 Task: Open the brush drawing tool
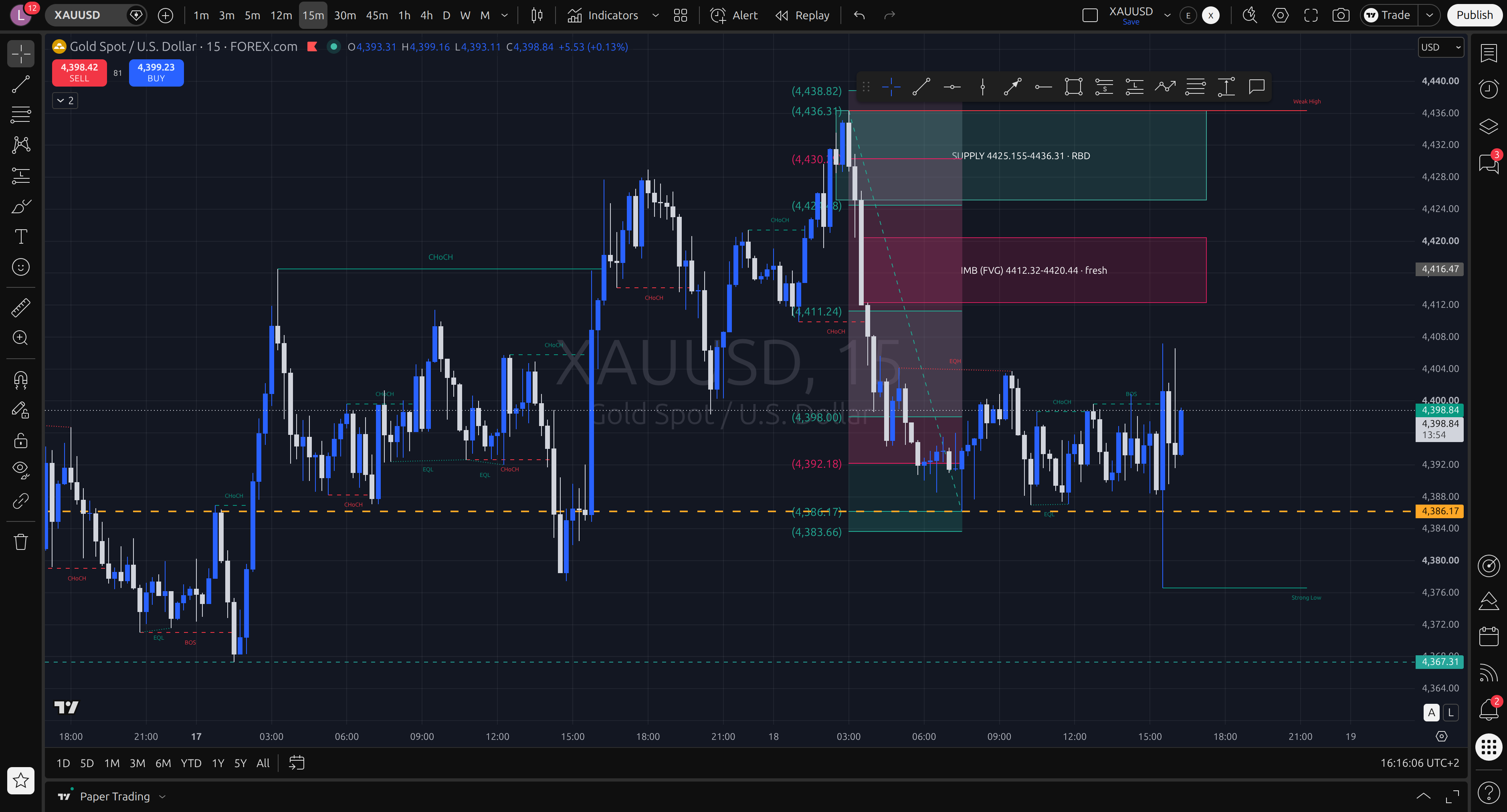click(21, 206)
